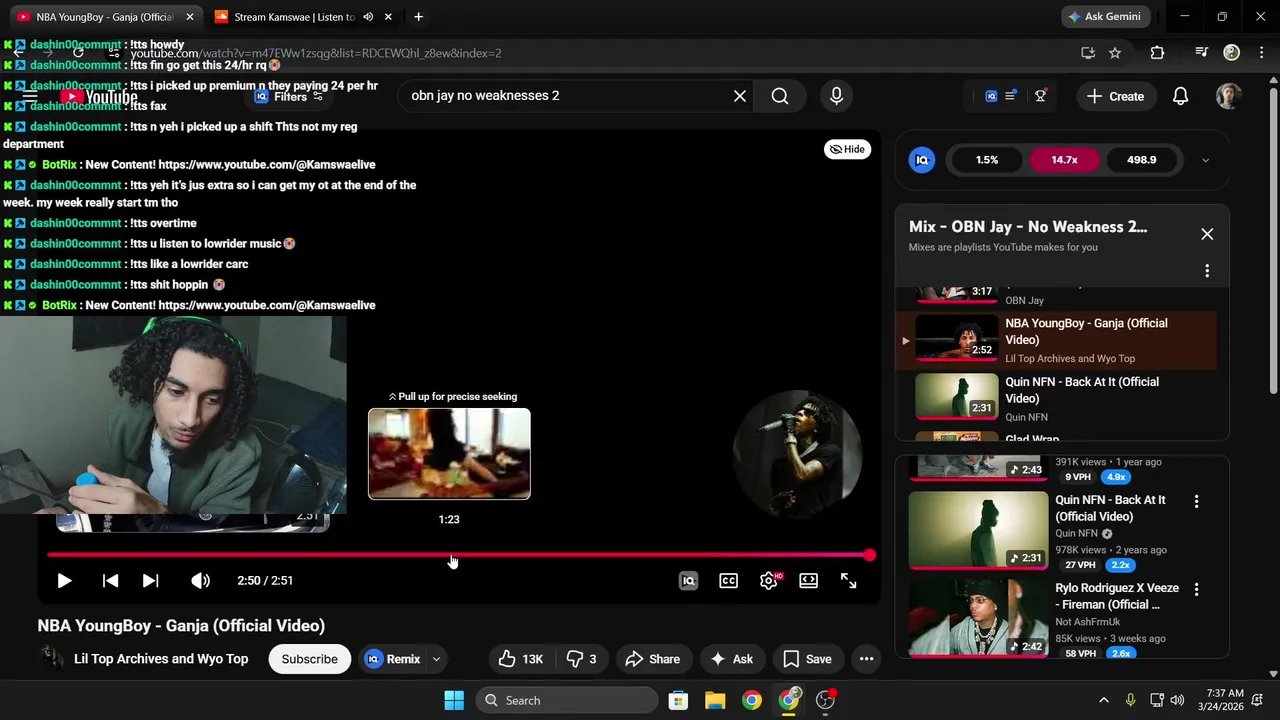Share the video
1280x720 pixels.
[x=652, y=659]
